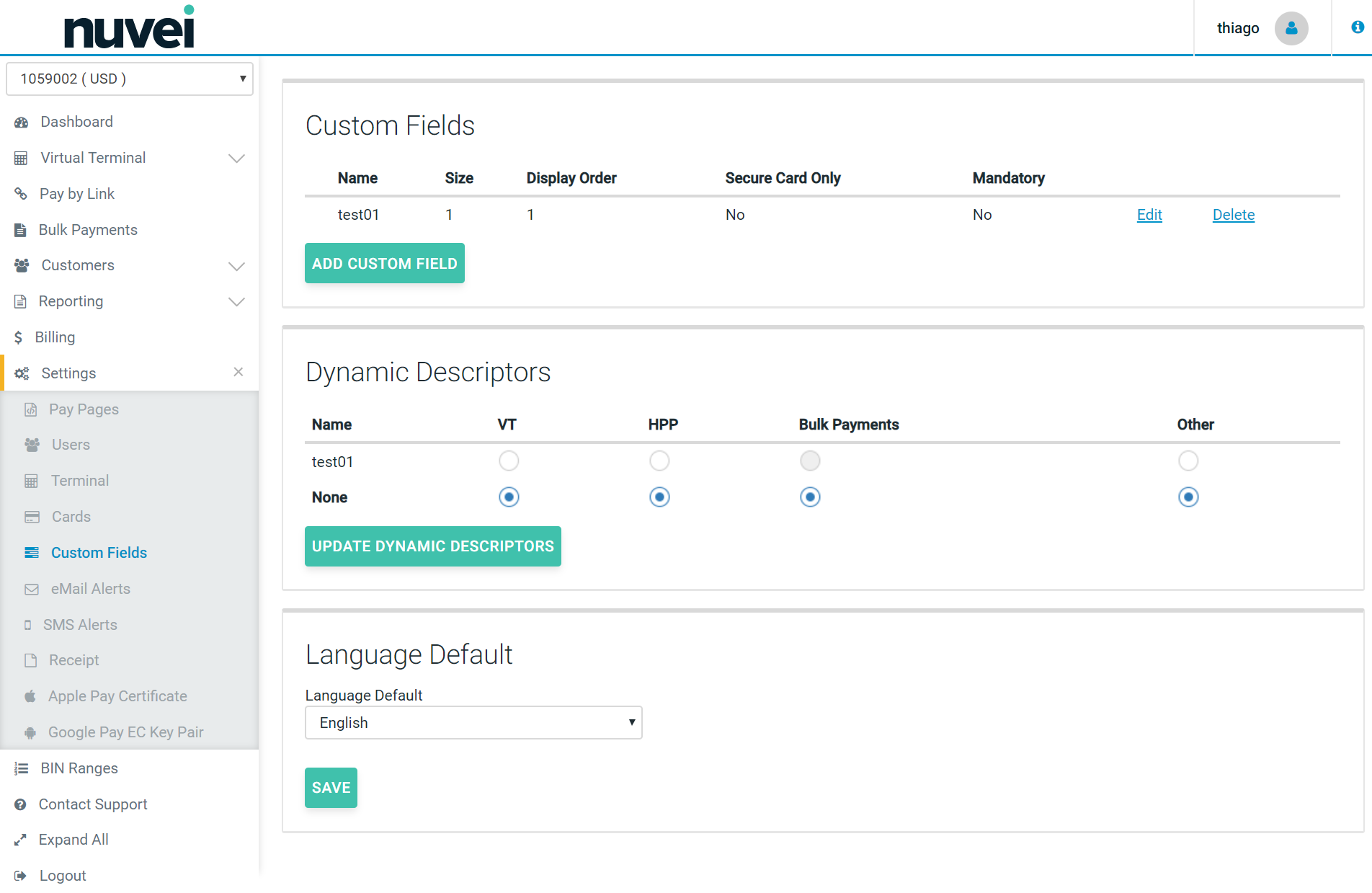This screenshot has width=1372, height=893.
Task: Select test01 radio button for VT
Action: coord(509,461)
